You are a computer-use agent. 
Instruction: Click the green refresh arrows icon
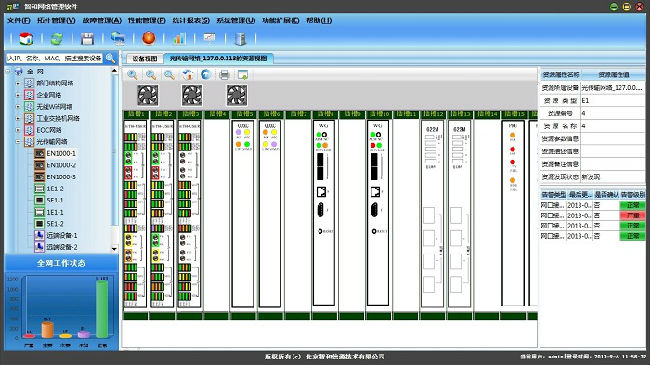[x=56, y=39]
